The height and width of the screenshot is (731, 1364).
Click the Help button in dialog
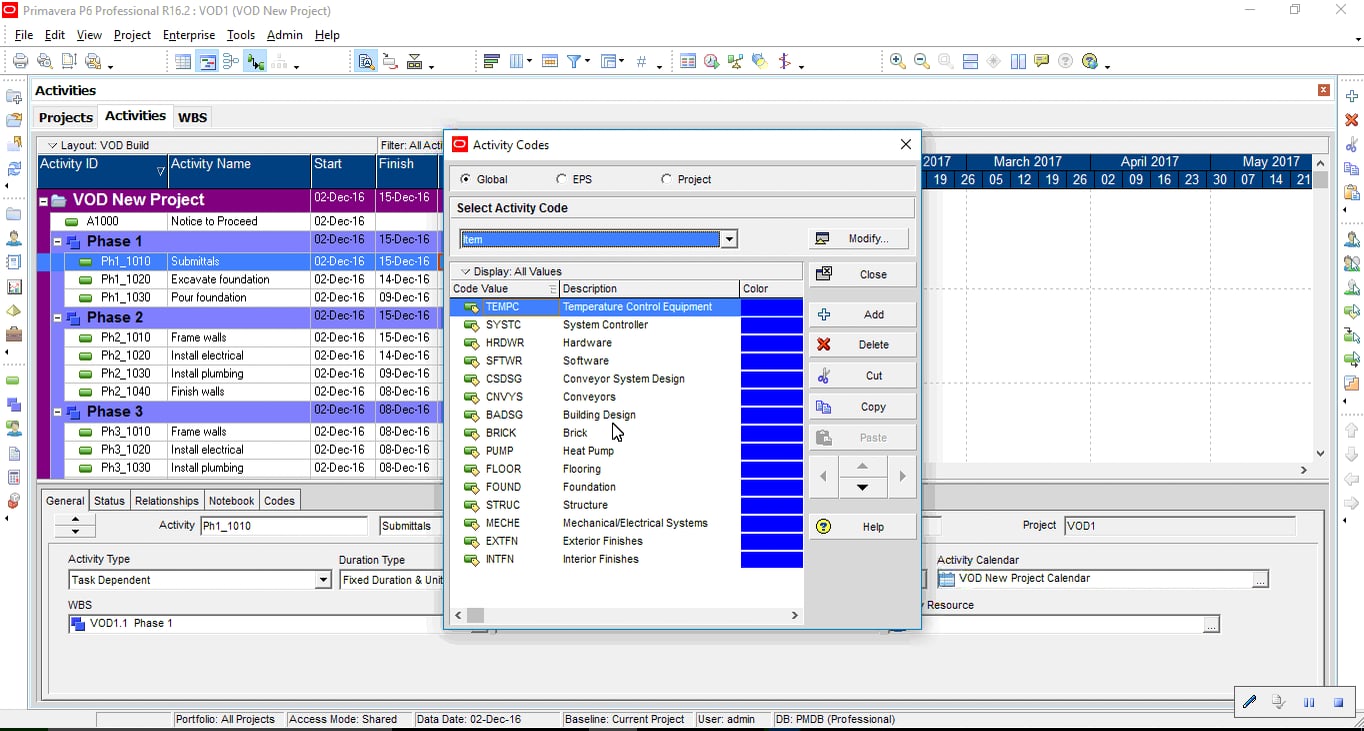pyautogui.click(x=862, y=527)
